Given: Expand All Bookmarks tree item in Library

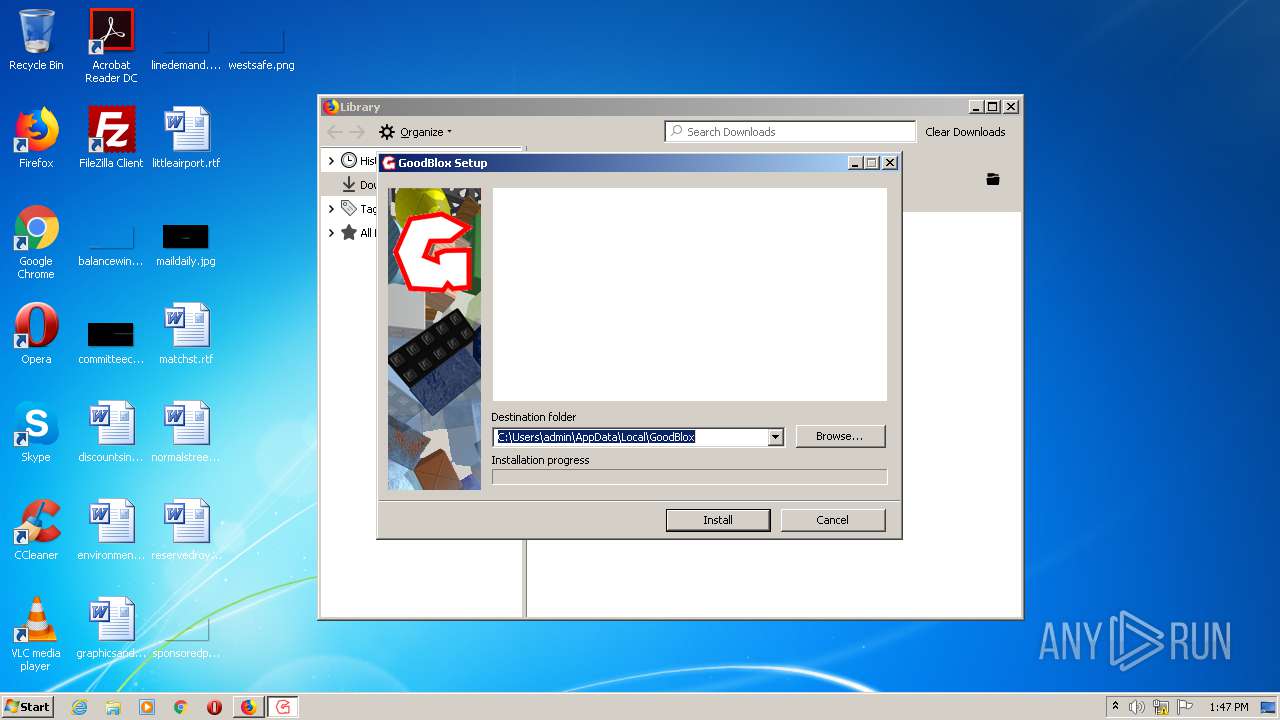Looking at the screenshot, I should click(x=331, y=232).
